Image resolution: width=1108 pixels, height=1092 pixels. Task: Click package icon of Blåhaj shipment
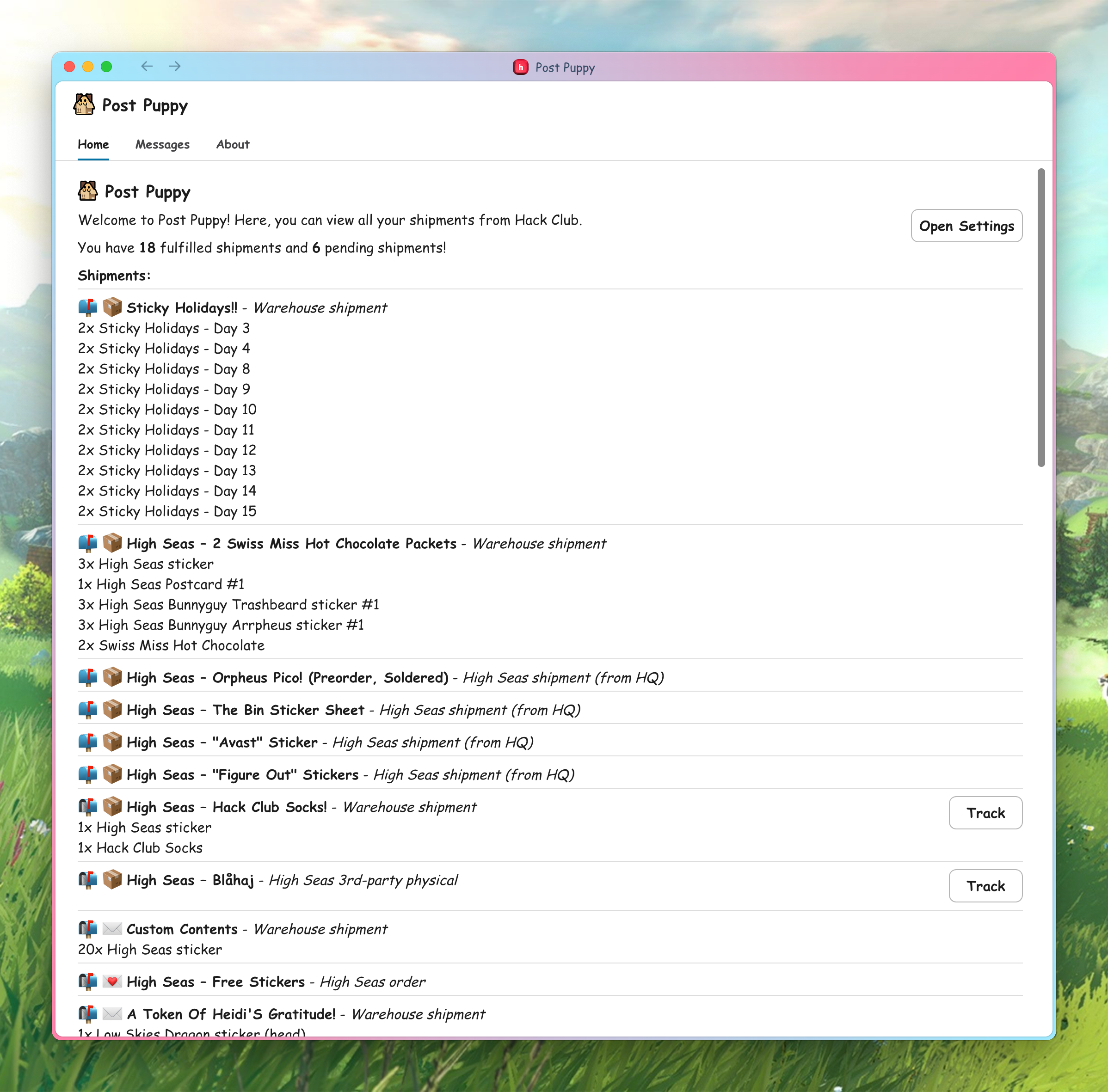pyautogui.click(x=112, y=879)
